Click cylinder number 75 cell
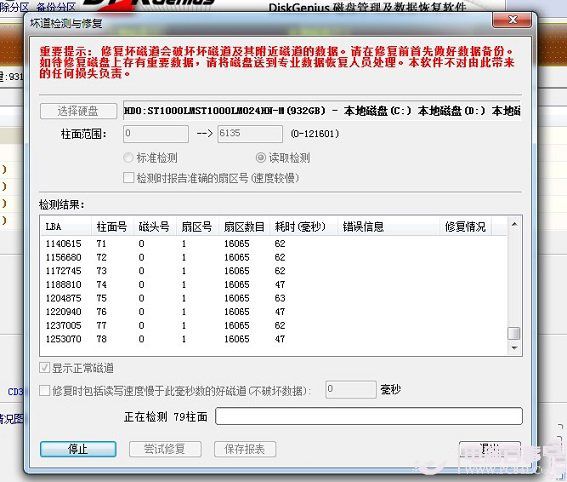Viewport: 567px width, 482px height. point(101,298)
